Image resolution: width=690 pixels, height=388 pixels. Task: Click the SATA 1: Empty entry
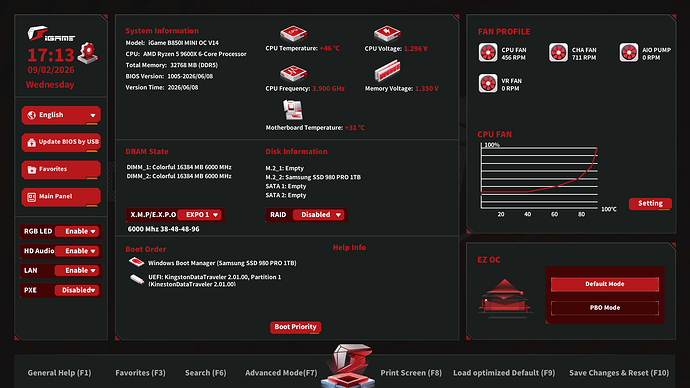[286, 186]
